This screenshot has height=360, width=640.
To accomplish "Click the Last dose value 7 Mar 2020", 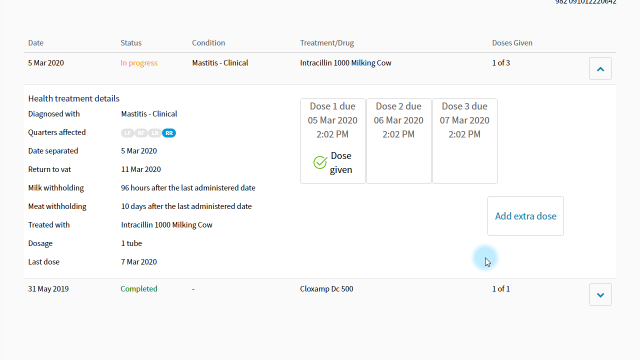I will (139, 262).
